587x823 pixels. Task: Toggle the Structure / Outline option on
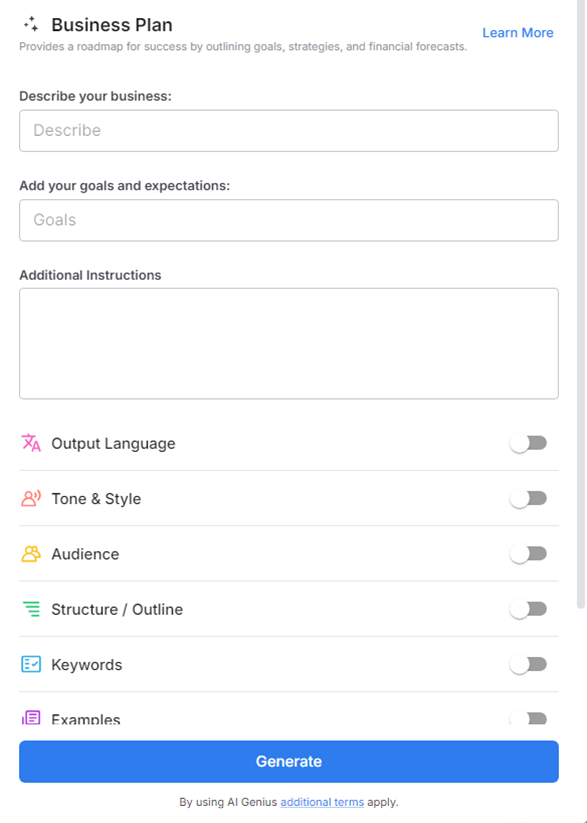pyautogui.click(x=529, y=608)
